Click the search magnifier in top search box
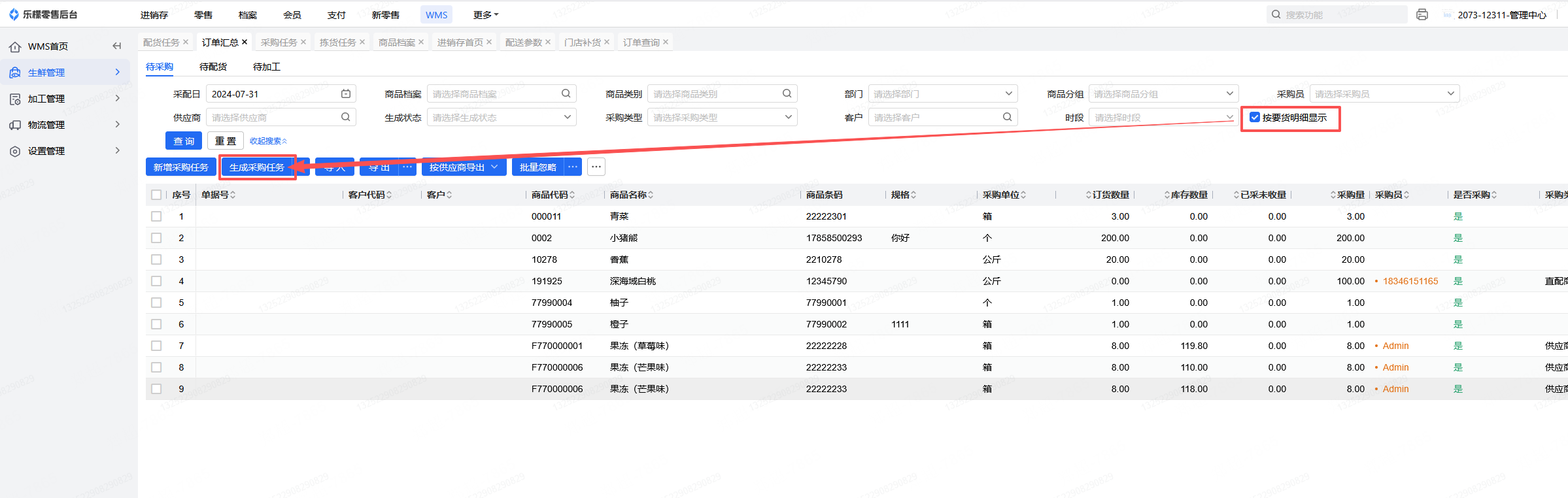The image size is (1568, 498). tap(1276, 14)
